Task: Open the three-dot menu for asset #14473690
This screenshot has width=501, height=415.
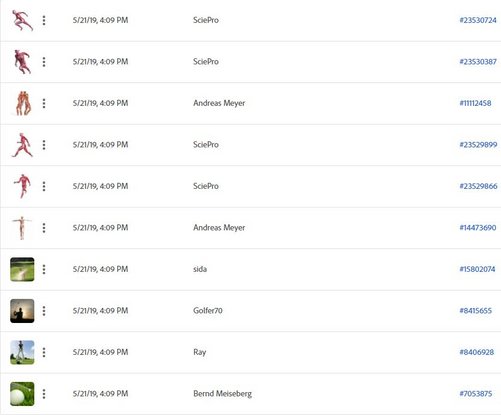Action: (x=44, y=228)
